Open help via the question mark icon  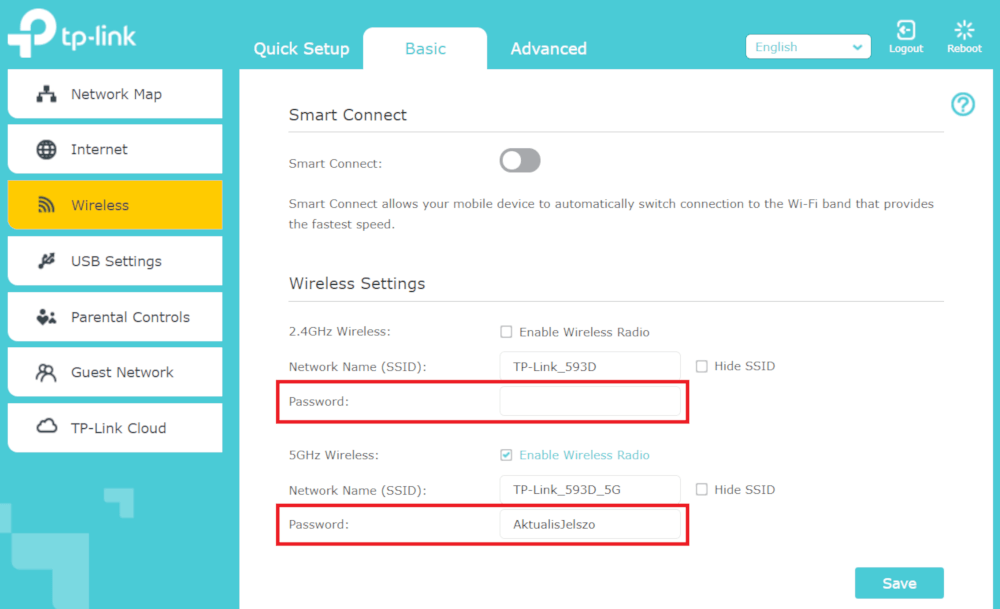pos(962,104)
